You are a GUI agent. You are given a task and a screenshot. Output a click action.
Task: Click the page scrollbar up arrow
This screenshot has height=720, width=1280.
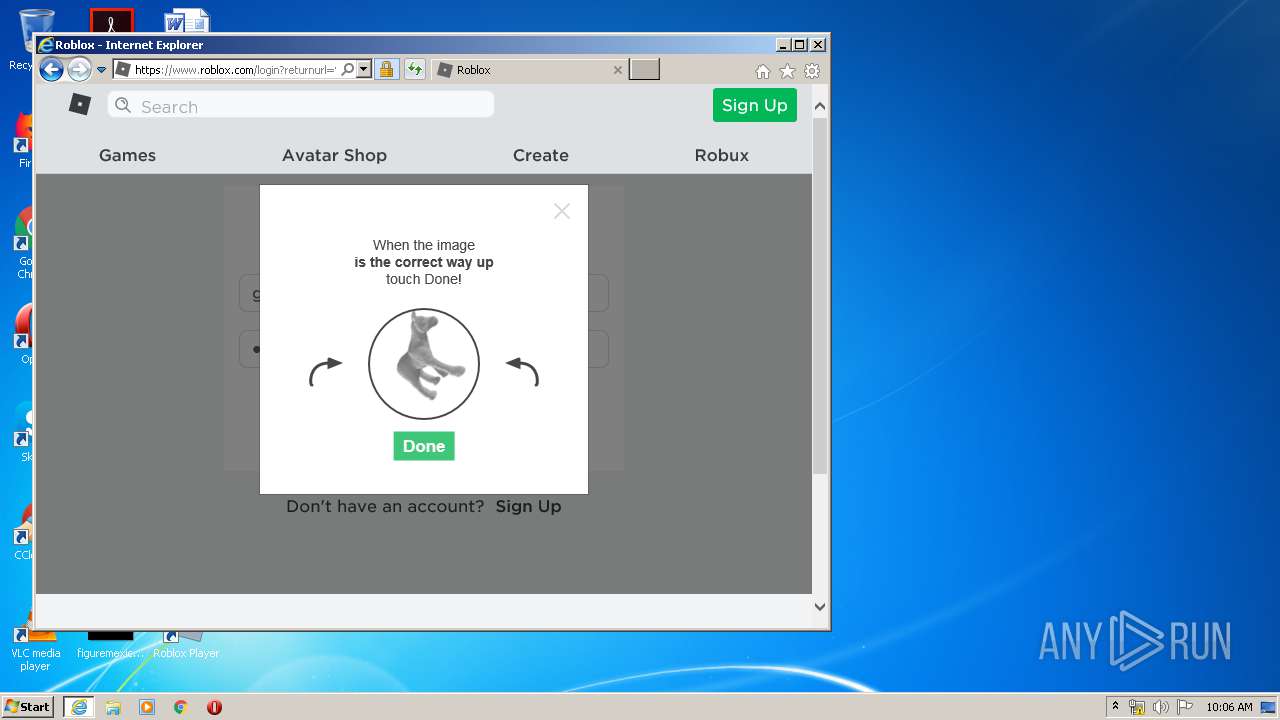pyautogui.click(x=820, y=106)
